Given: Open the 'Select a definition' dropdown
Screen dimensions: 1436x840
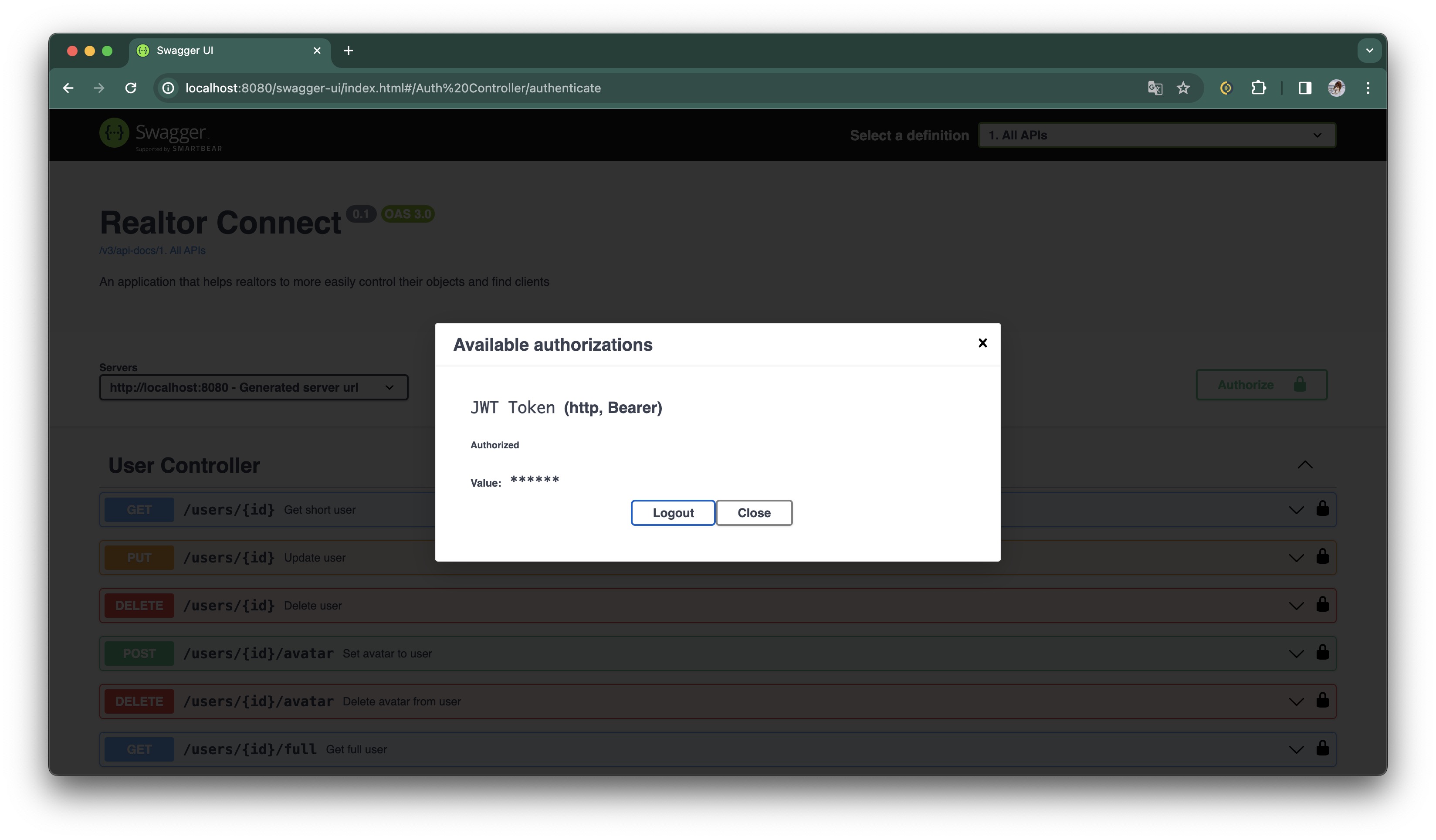Looking at the screenshot, I should tap(1156, 135).
